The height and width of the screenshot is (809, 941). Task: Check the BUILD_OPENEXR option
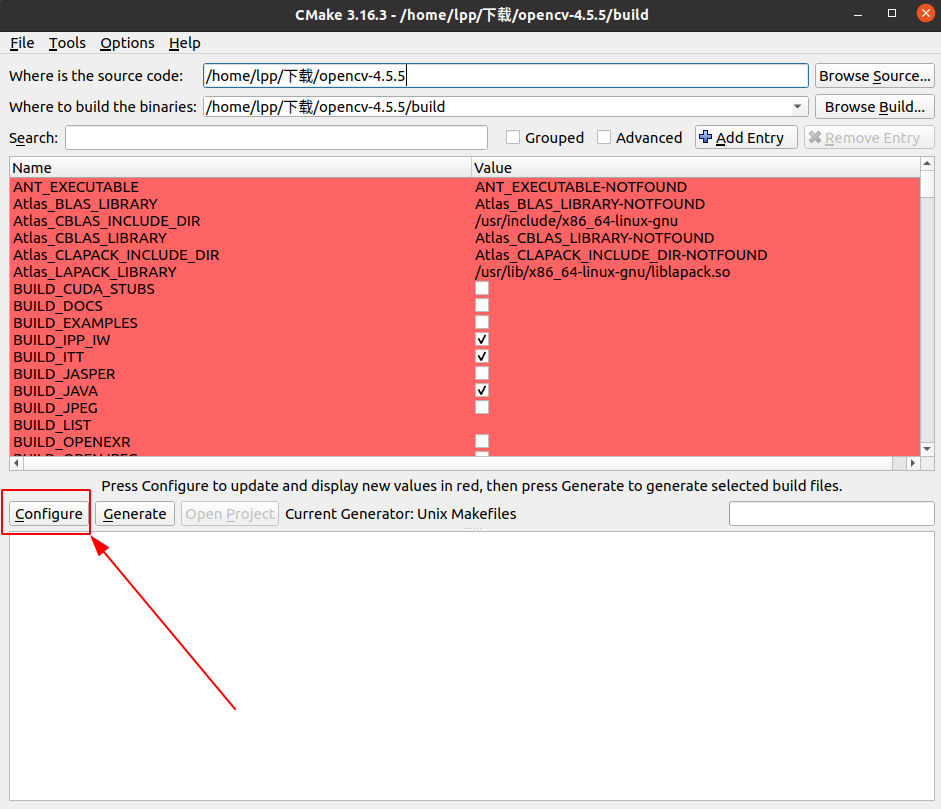click(482, 442)
